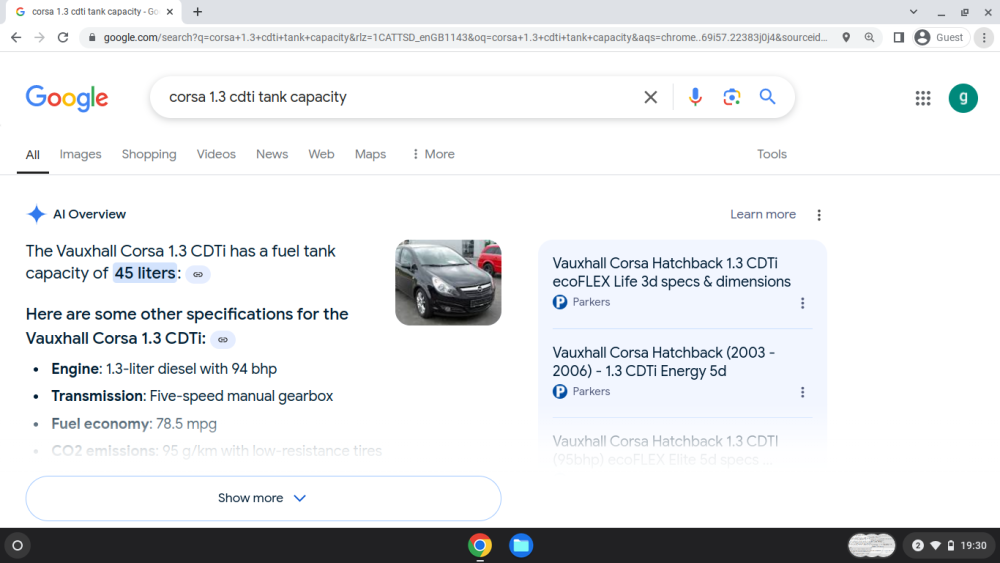Viewport: 1000px width, 563px height.
Task: Toggle the browser side panel icon
Action: point(899,38)
